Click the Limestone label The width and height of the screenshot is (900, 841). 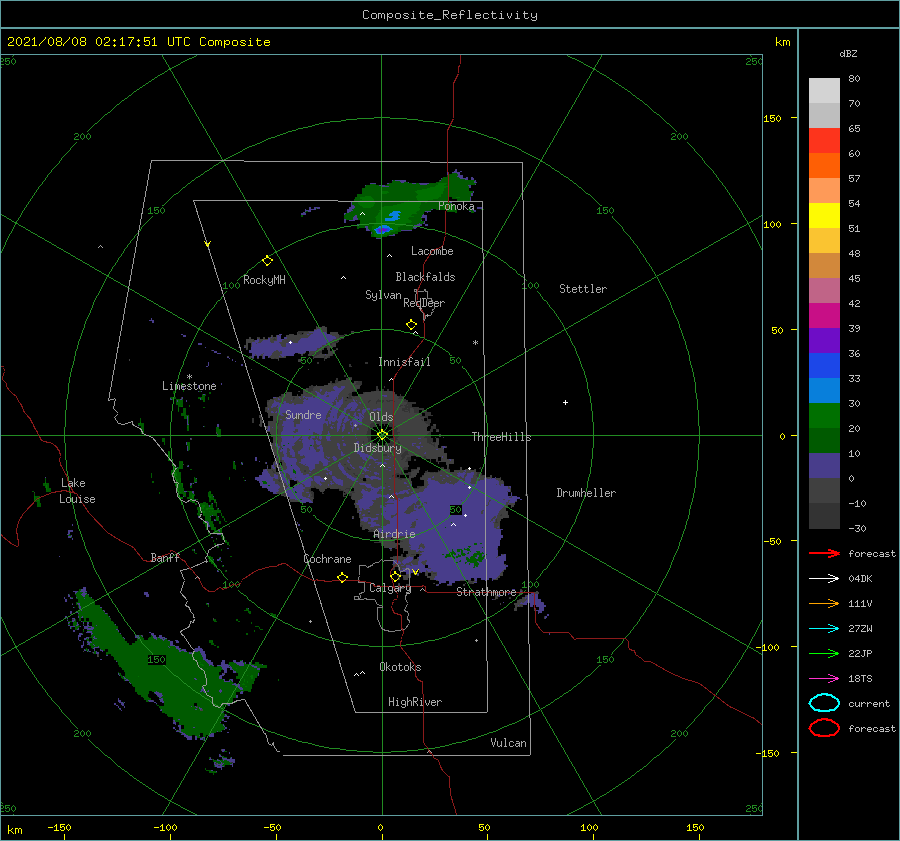pyautogui.click(x=189, y=386)
